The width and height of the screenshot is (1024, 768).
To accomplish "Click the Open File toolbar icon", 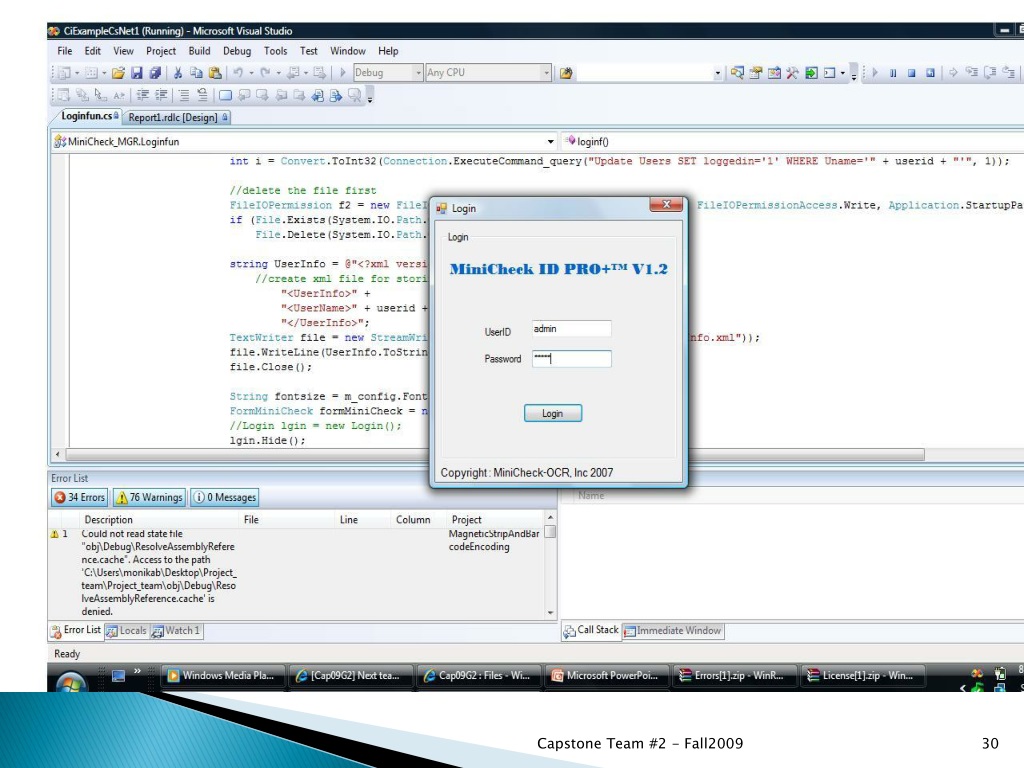I will (118, 73).
